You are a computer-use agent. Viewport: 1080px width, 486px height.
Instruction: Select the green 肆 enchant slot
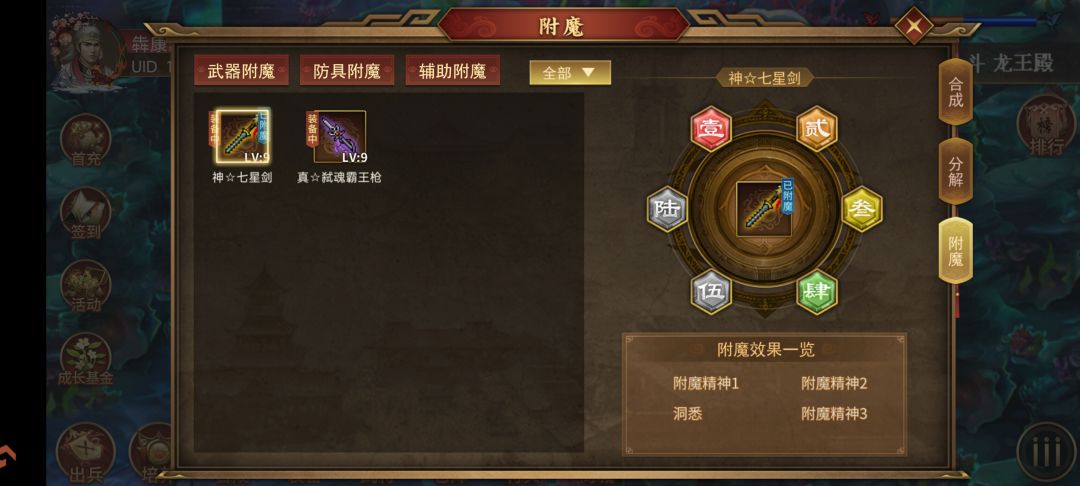(x=817, y=291)
